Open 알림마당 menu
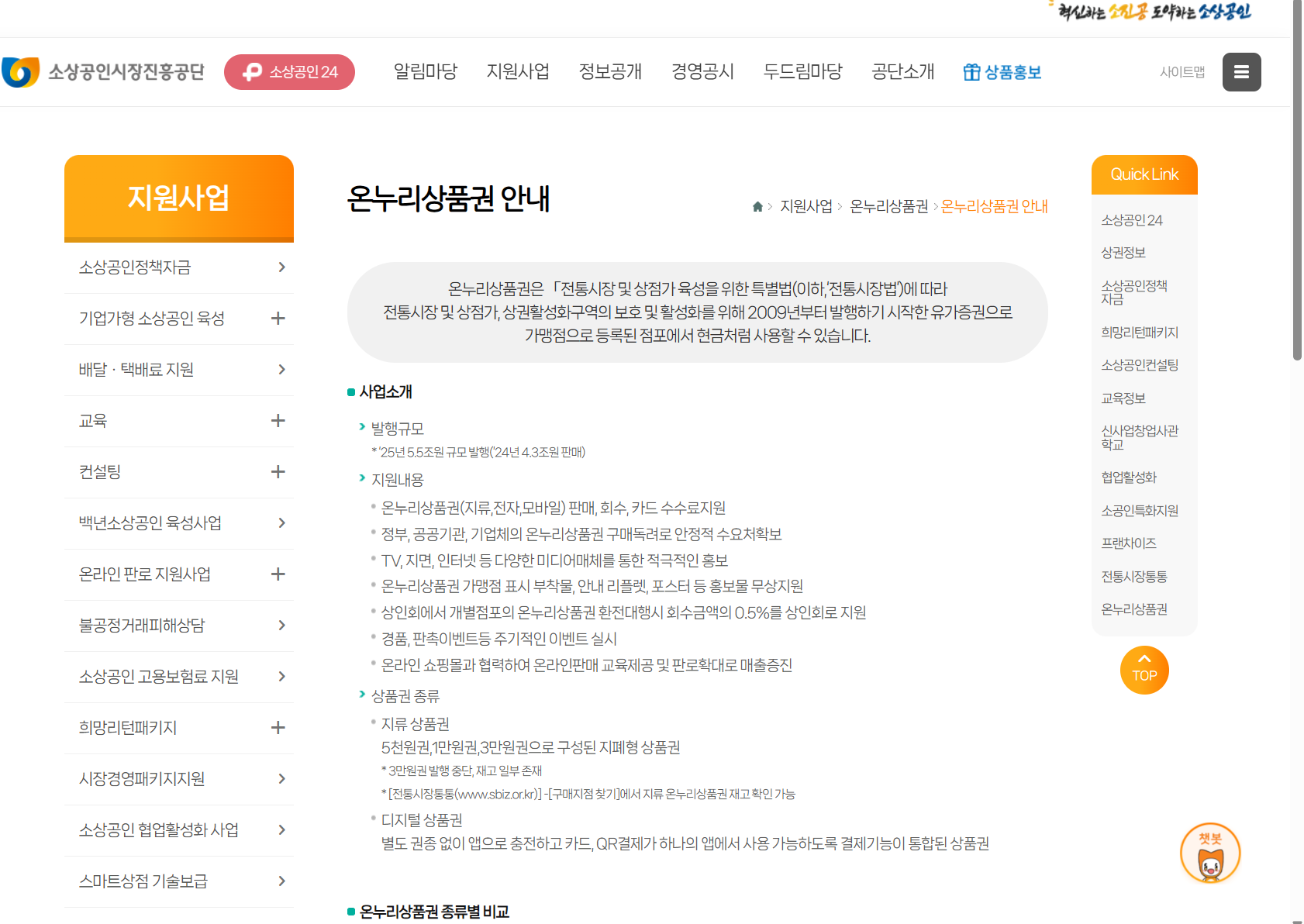1304x924 pixels. click(x=426, y=72)
